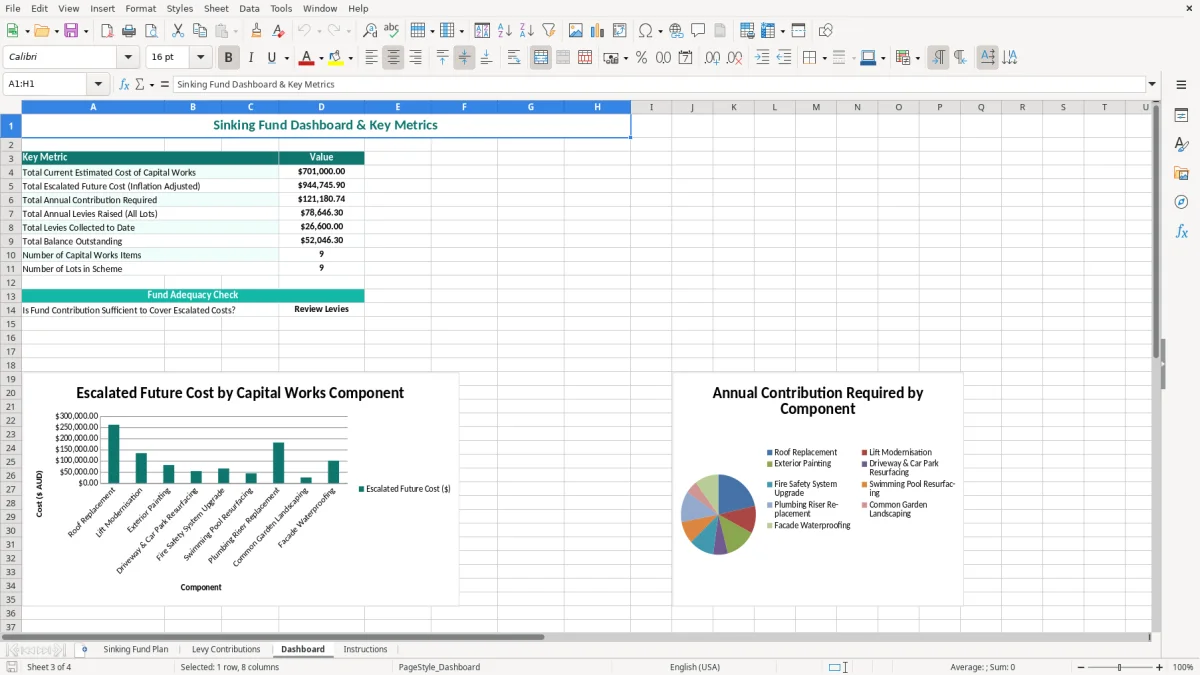Toggle center horizontal alignment
The image size is (1200, 675).
coord(393,58)
